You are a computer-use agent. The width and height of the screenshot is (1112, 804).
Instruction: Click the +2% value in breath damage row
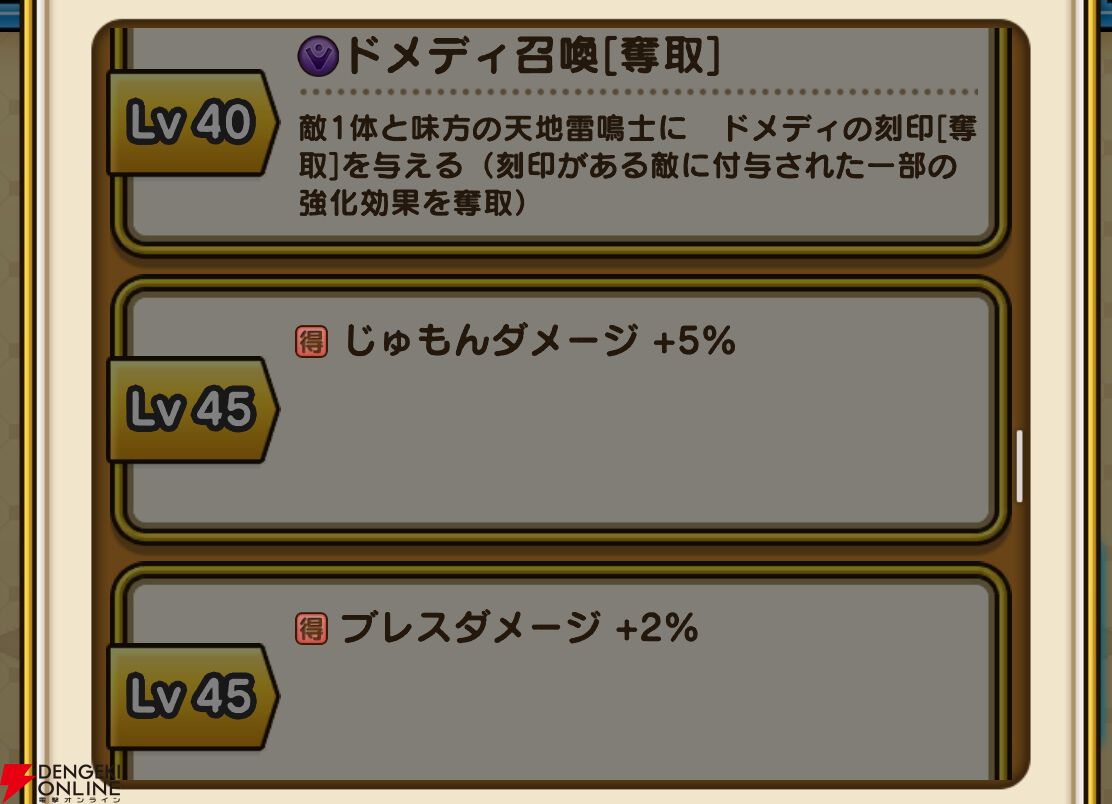pyautogui.click(x=657, y=628)
